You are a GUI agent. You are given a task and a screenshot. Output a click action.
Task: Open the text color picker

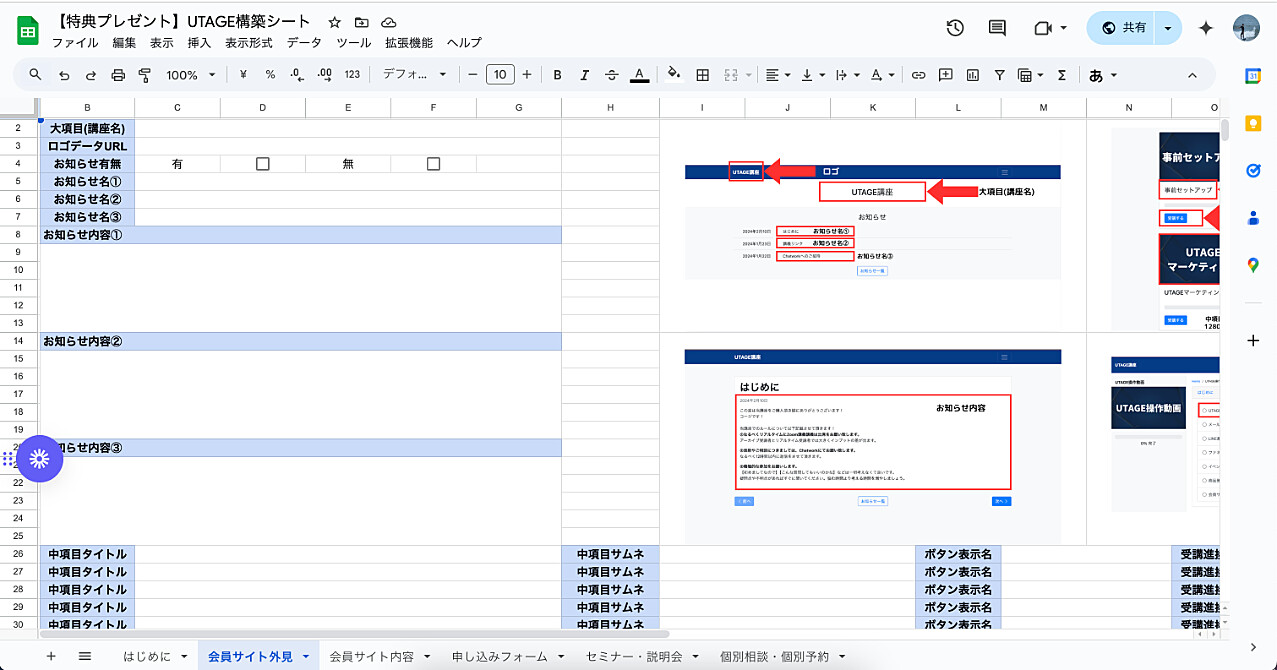(640, 75)
